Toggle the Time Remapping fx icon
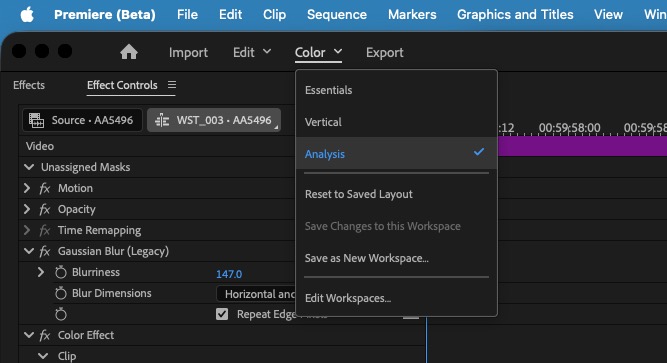Viewport: 667px width, 363px height. click(x=45, y=230)
